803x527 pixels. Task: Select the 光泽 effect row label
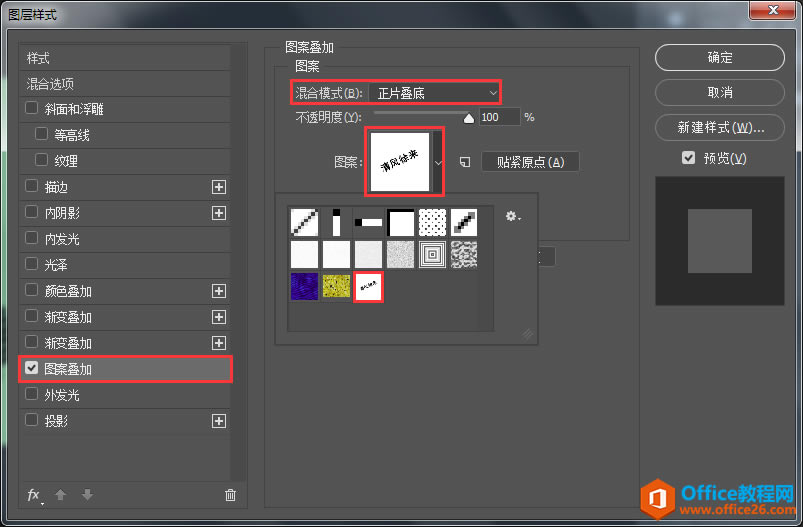click(x=56, y=265)
